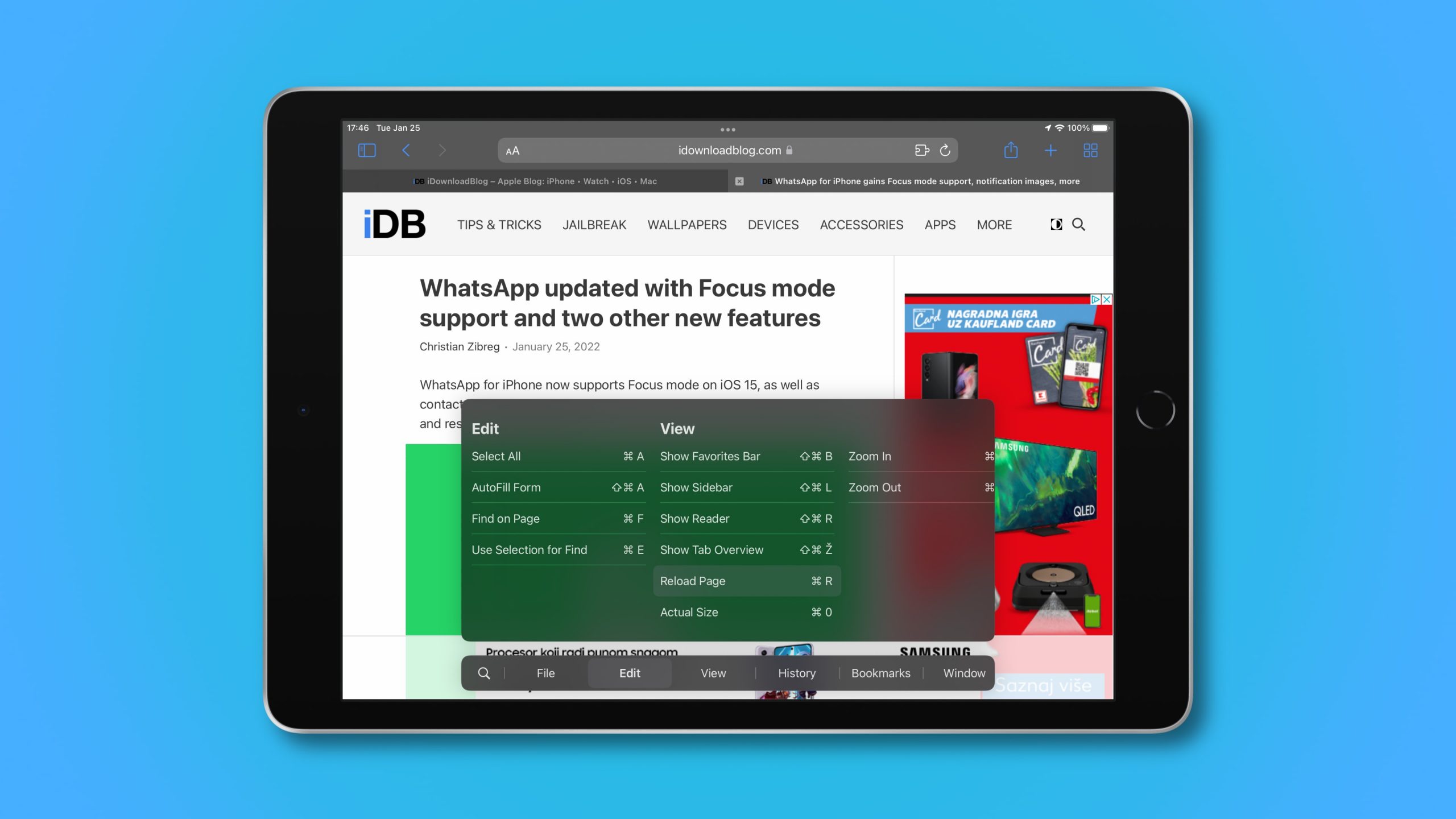
Task: Click the Share icon in toolbar
Action: (x=1011, y=150)
